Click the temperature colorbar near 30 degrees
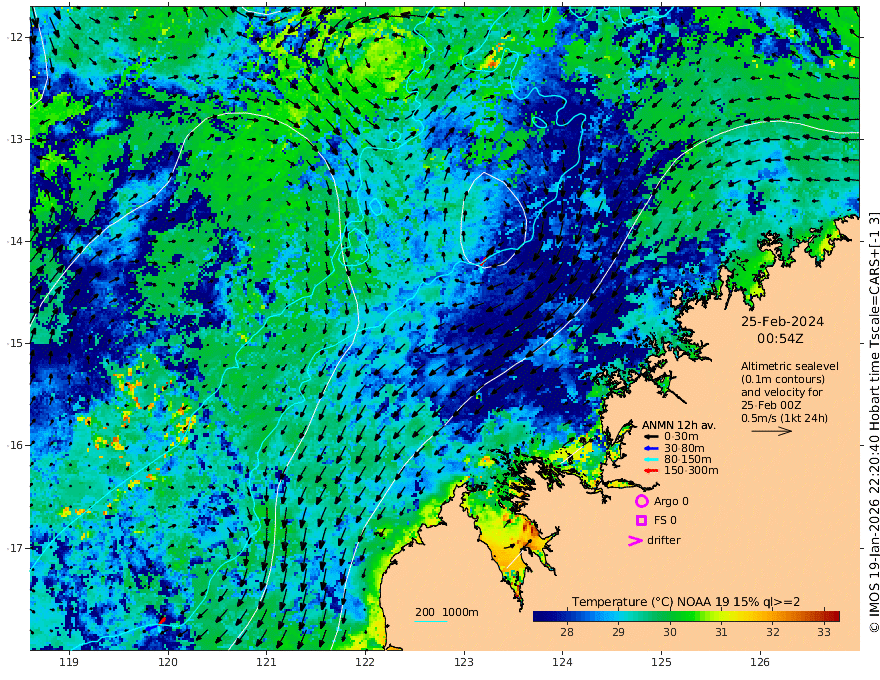Screen dimensions: 880x680 (x=670, y=616)
